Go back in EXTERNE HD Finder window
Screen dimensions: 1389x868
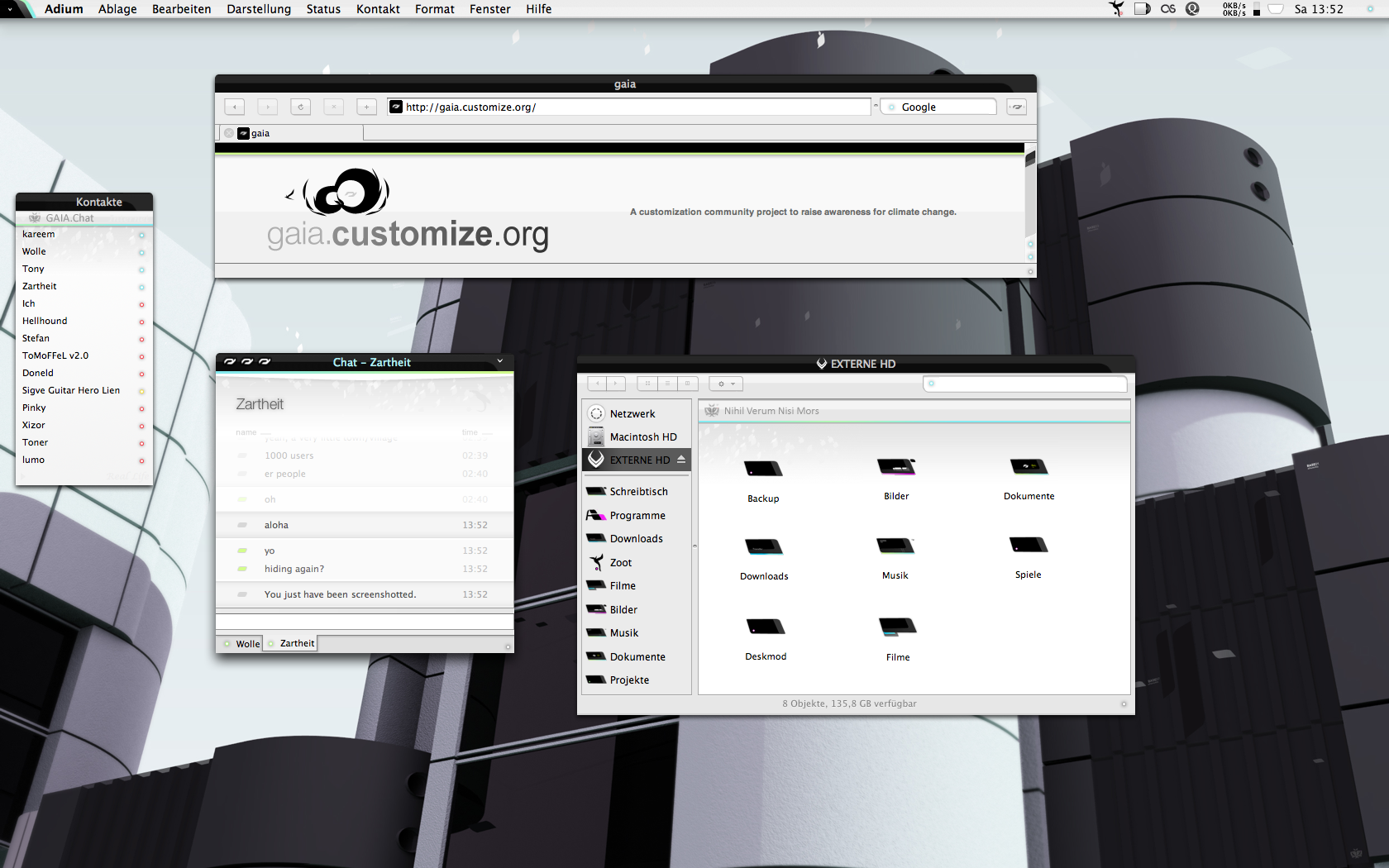597,384
